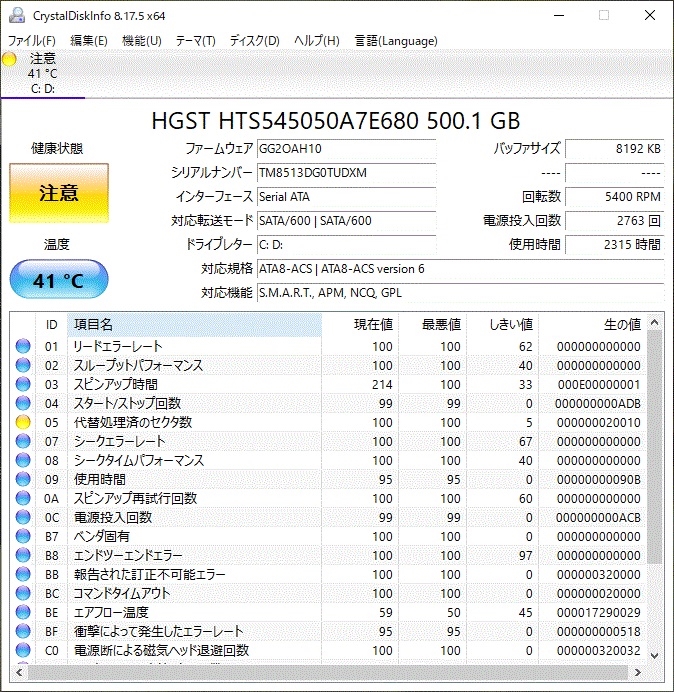The image size is (674, 692).
Task: Click the serial number field TM8513DG0TUDXM
Action: [346, 173]
